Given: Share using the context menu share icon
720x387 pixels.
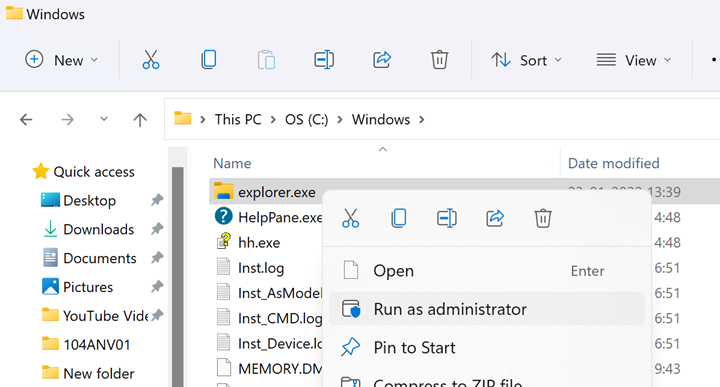Looking at the screenshot, I should (x=495, y=218).
